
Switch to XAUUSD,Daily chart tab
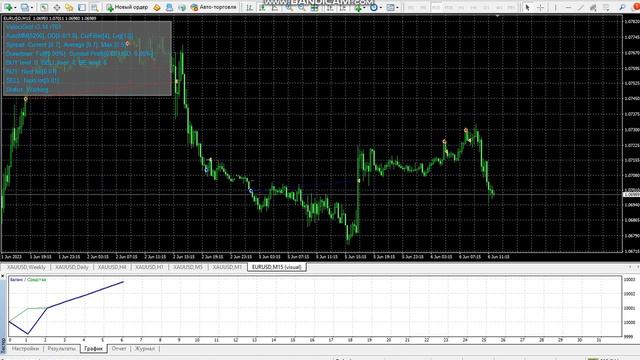(72, 267)
